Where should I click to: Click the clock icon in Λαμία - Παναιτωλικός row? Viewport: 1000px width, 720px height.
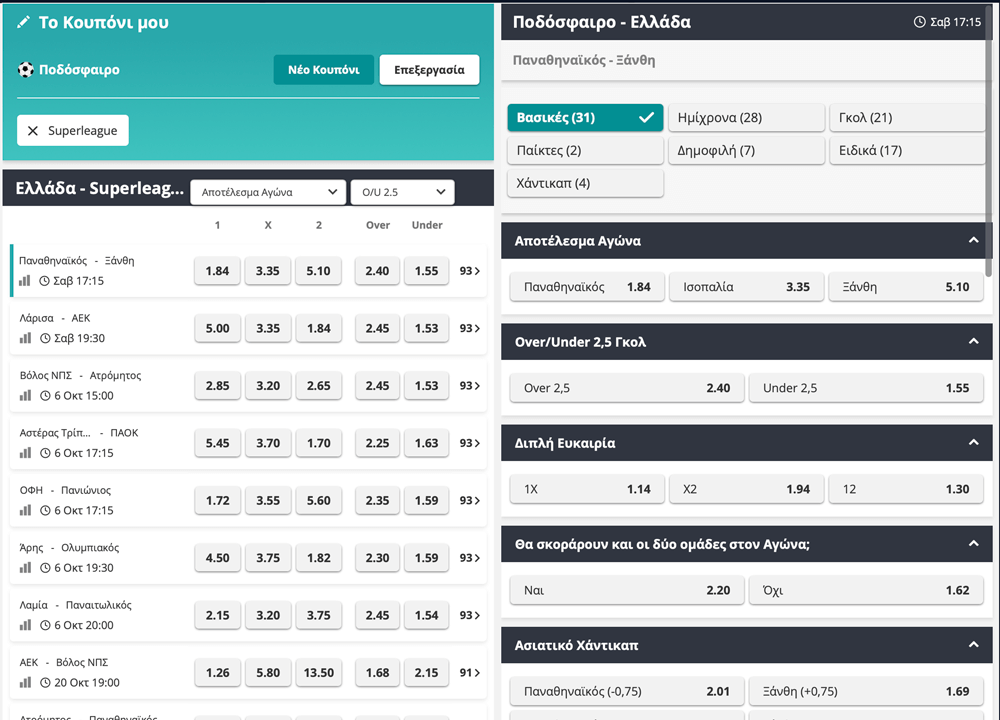pyautogui.click(x=45, y=625)
